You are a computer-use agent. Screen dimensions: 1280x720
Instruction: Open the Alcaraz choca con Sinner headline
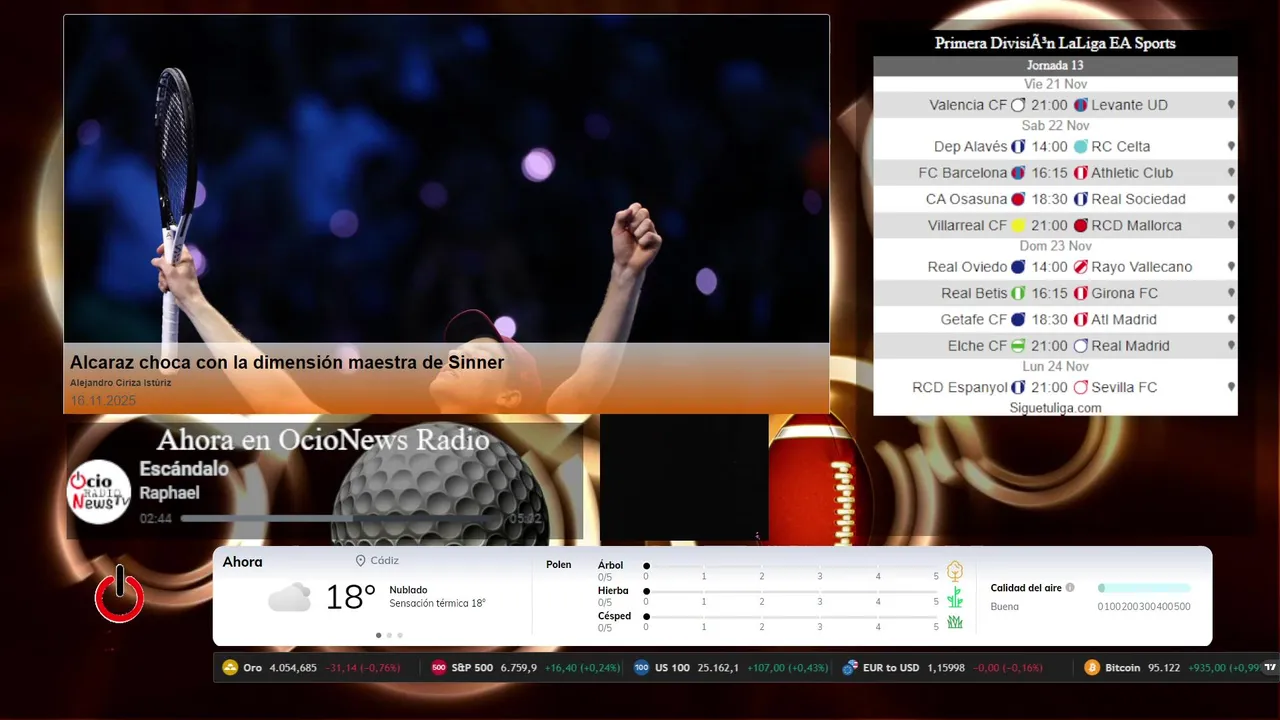[x=287, y=362]
